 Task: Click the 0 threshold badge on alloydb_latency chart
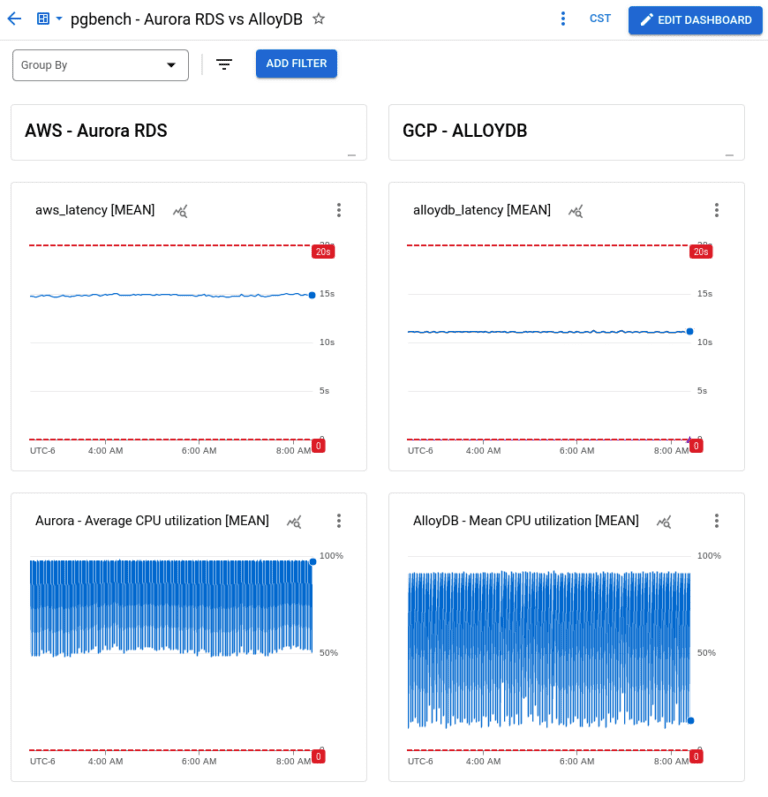tap(696, 446)
